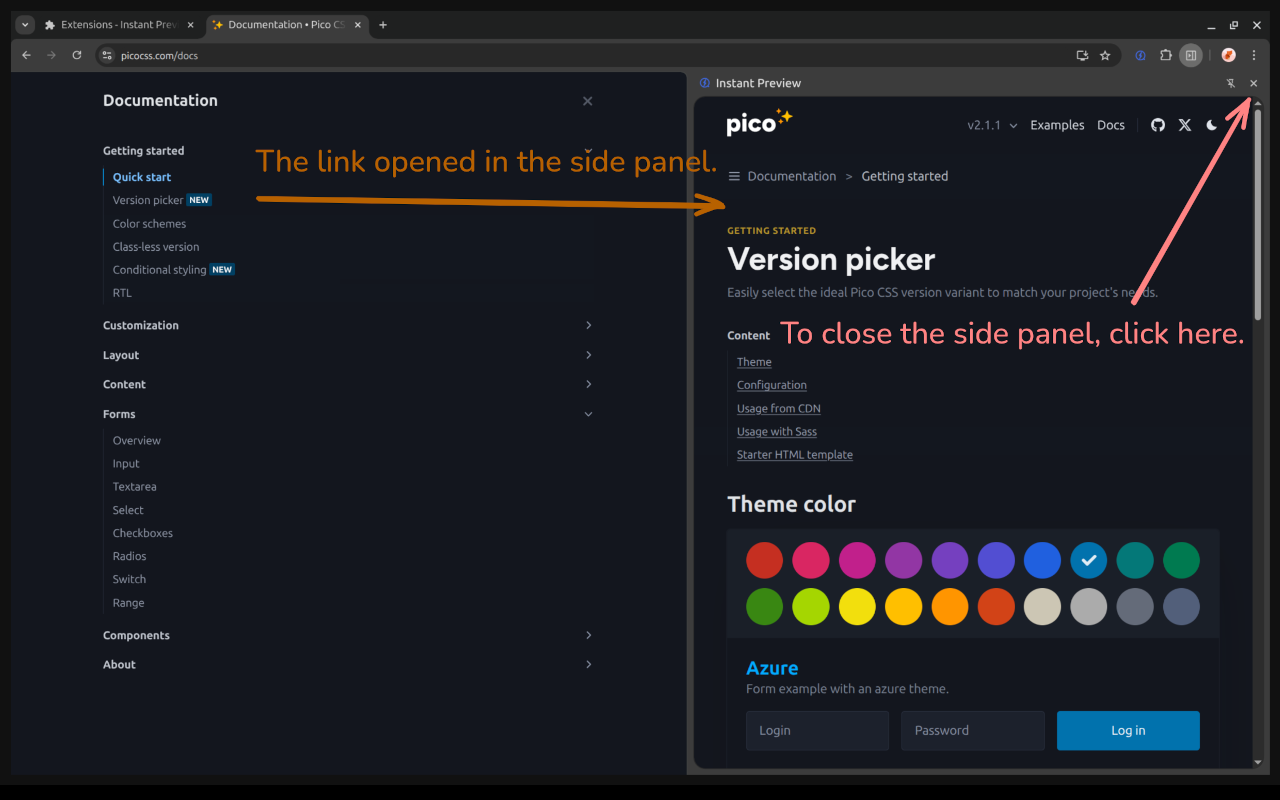Open the Chrome profile avatar
Screen dimensions: 1280x800
tap(1228, 55)
